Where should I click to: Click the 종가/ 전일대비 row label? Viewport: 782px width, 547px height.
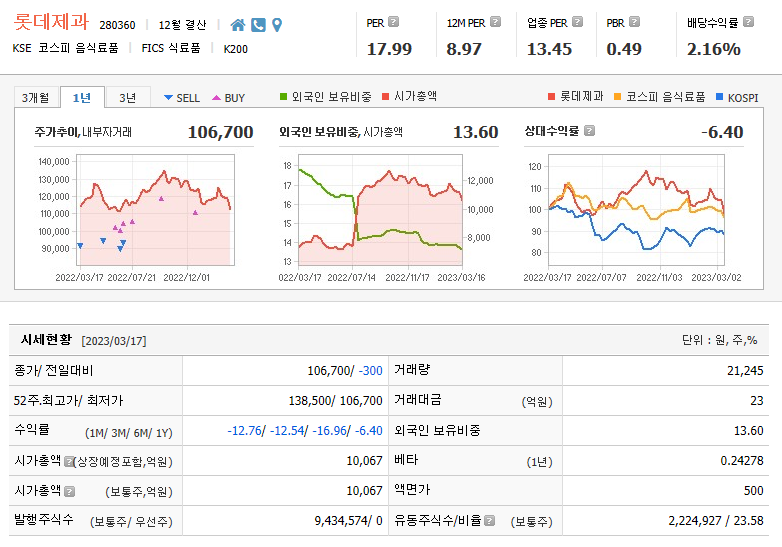point(53,370)
